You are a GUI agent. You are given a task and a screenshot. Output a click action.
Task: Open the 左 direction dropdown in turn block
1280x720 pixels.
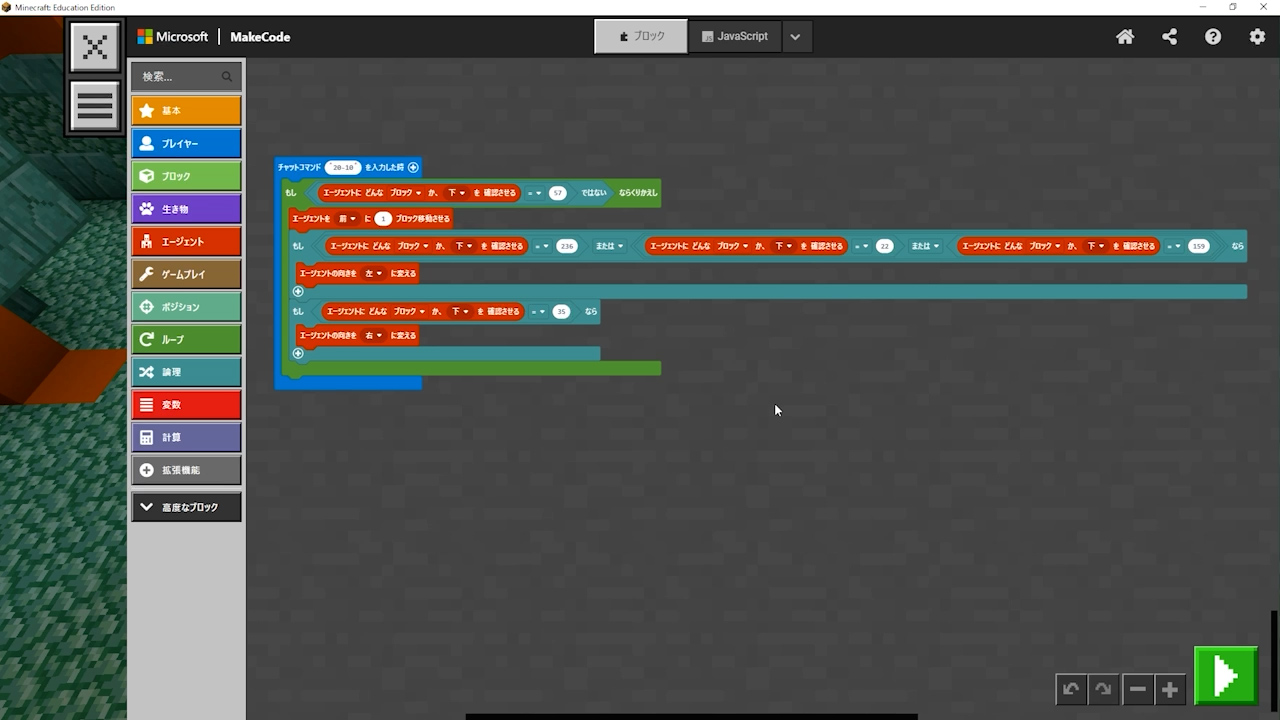[x=372, y=273]
